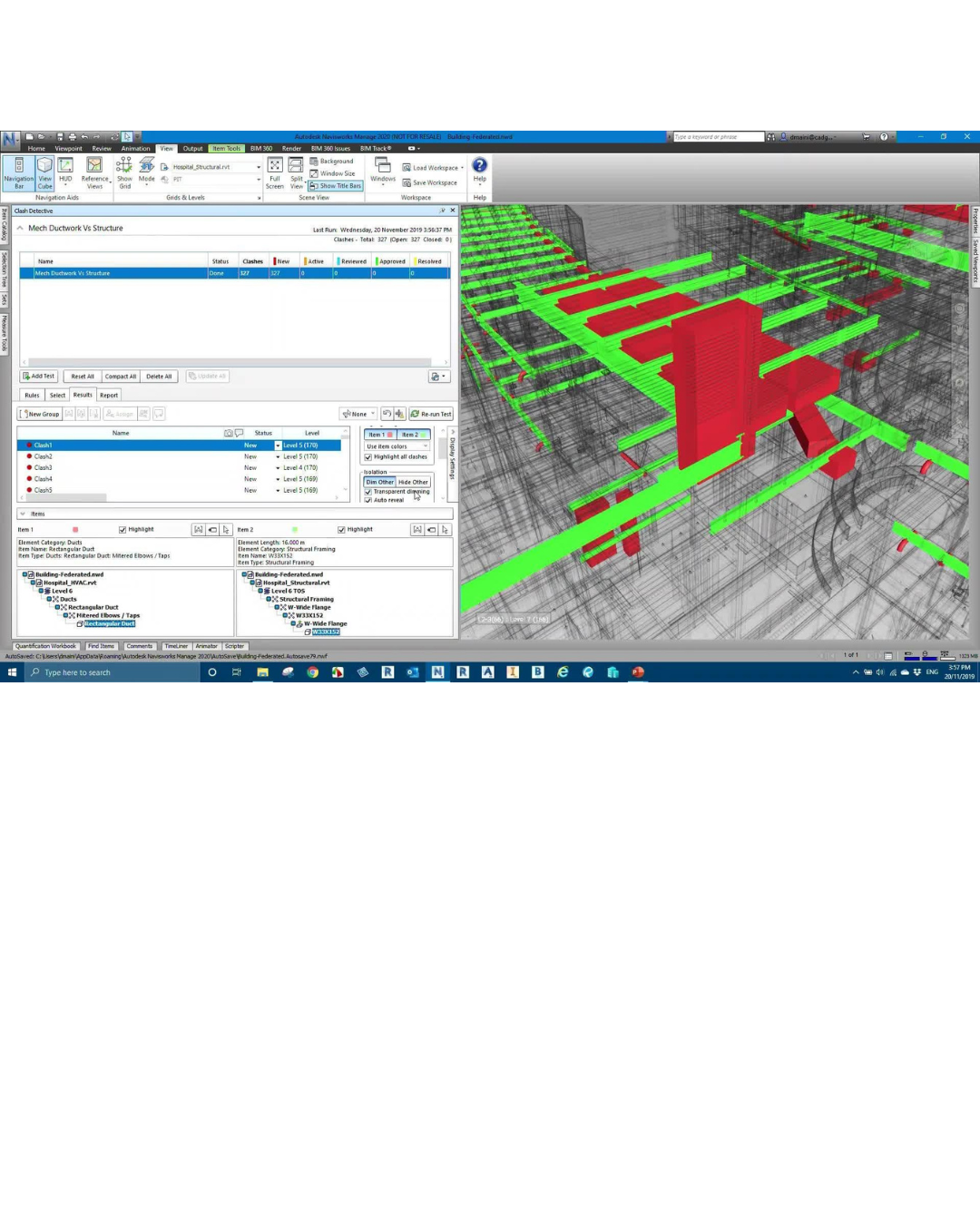Collapse the Items section
Image resolution: width=980 pixels, height=1225 pixels.
(x=23, y=514)
